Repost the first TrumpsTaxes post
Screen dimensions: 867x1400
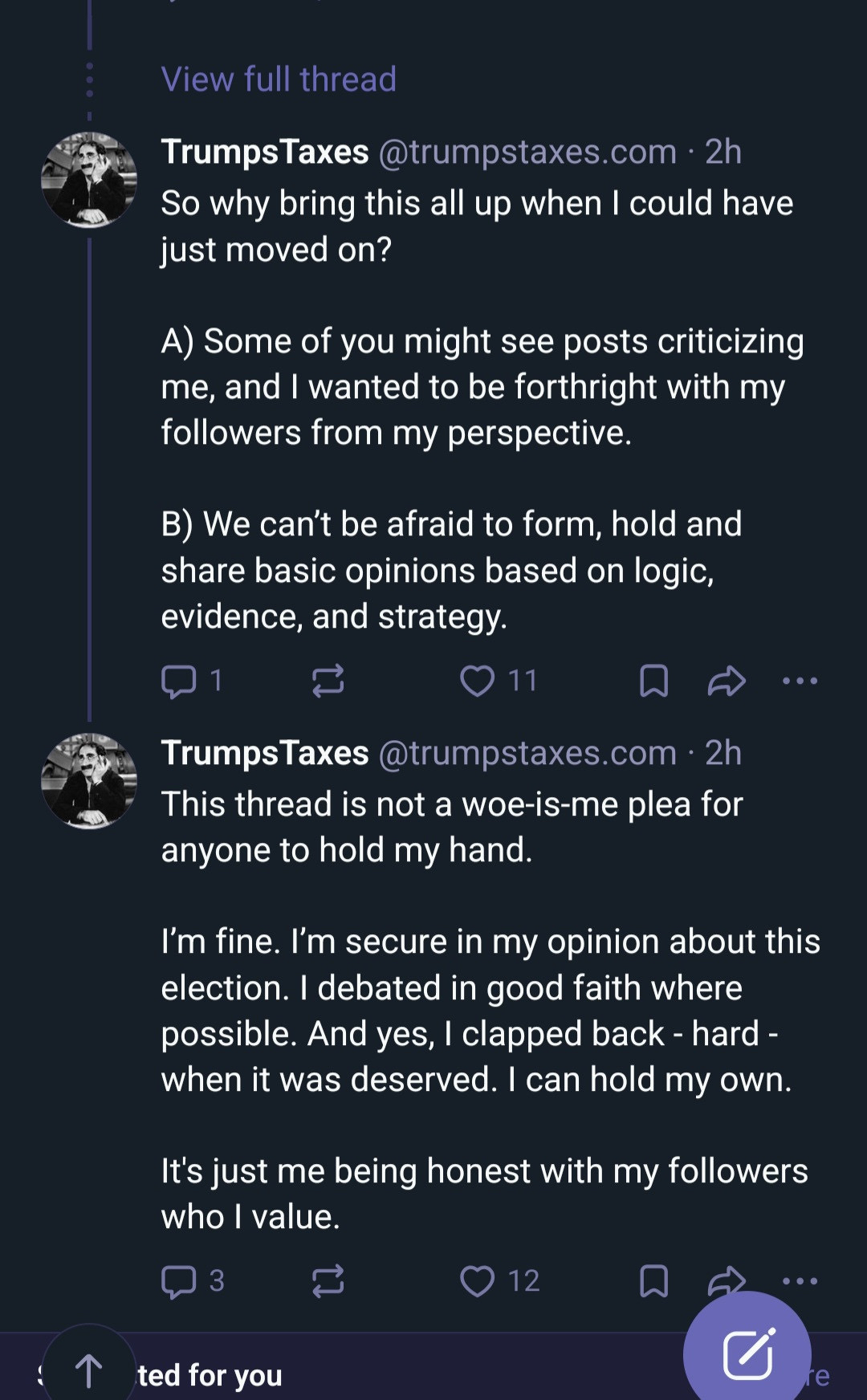pos(328,681)
